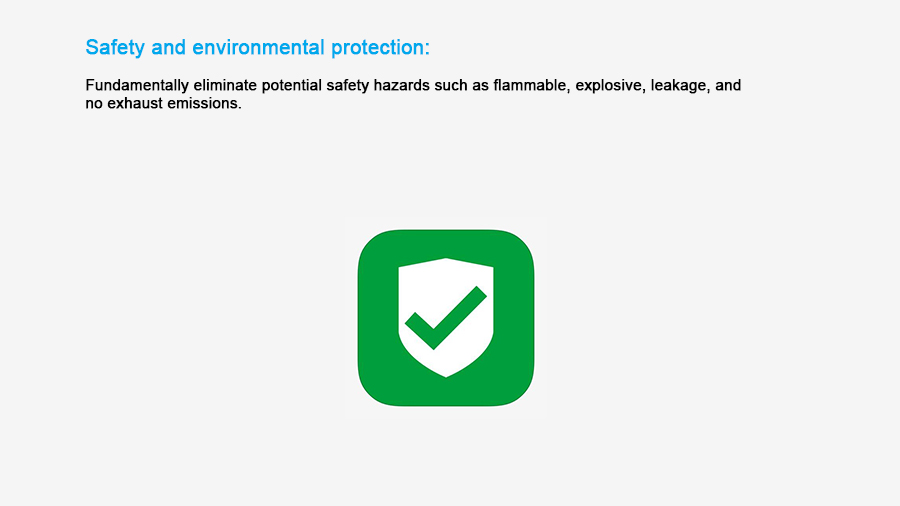Click the word 'explosive,' in the description

pyautogui.click(x=610, y=86)
